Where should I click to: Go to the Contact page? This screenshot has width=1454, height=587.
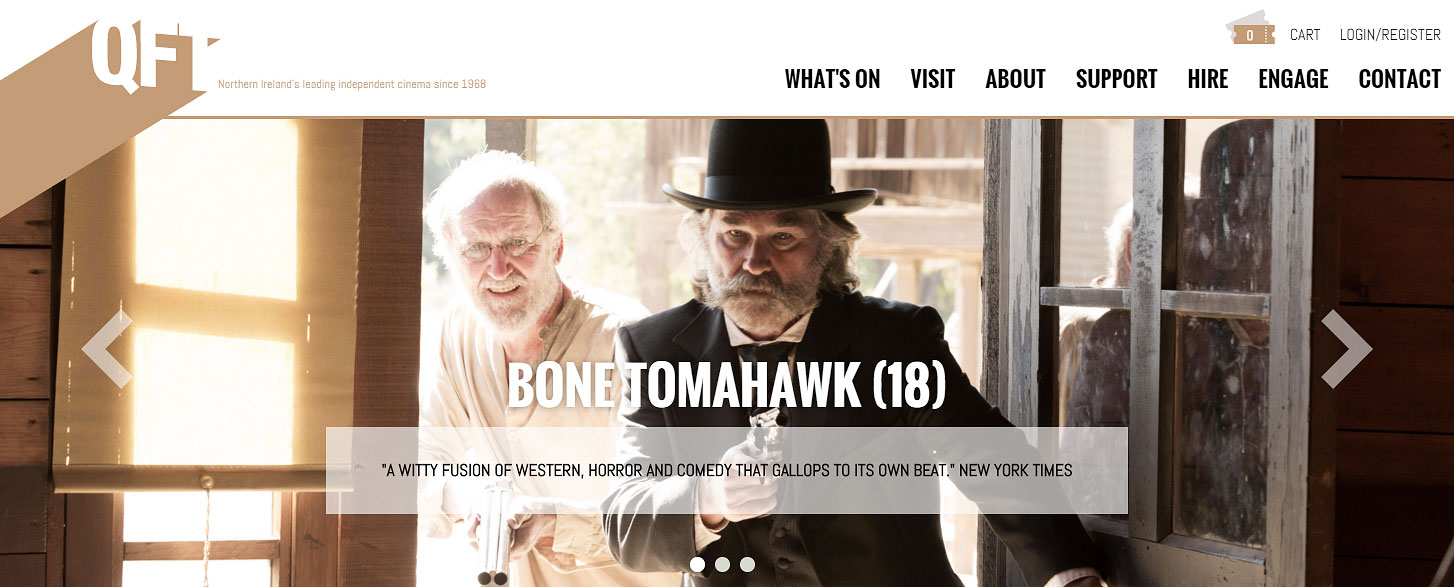[1399, 79]
